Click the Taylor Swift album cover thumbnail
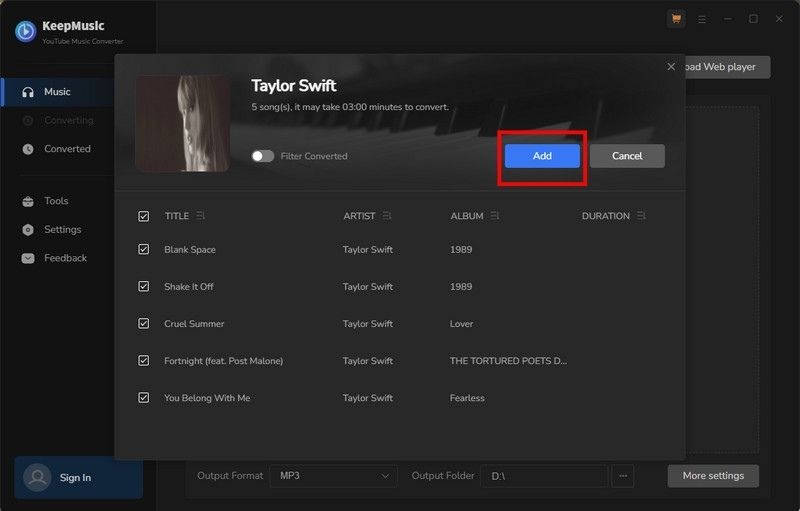The width and height of the screenshot is (800, 511). [x=183, y=123]
